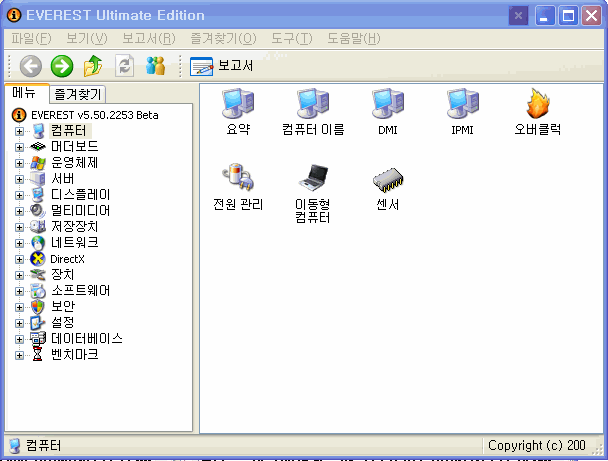Viewport: 608px width, 461px height.
Task: Select 설정 tree item
Action: (62, 323)
